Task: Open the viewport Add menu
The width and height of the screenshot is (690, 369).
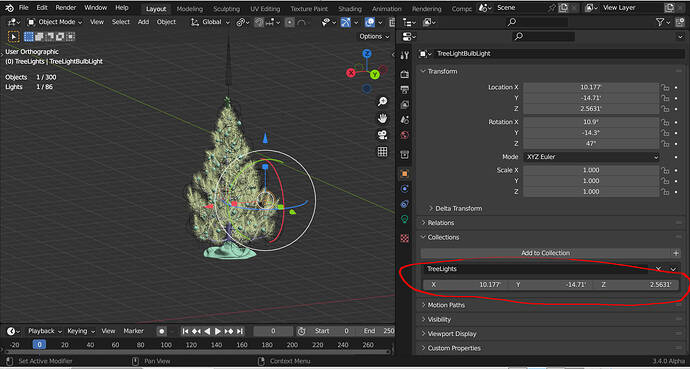Action: tap(143, 22)
